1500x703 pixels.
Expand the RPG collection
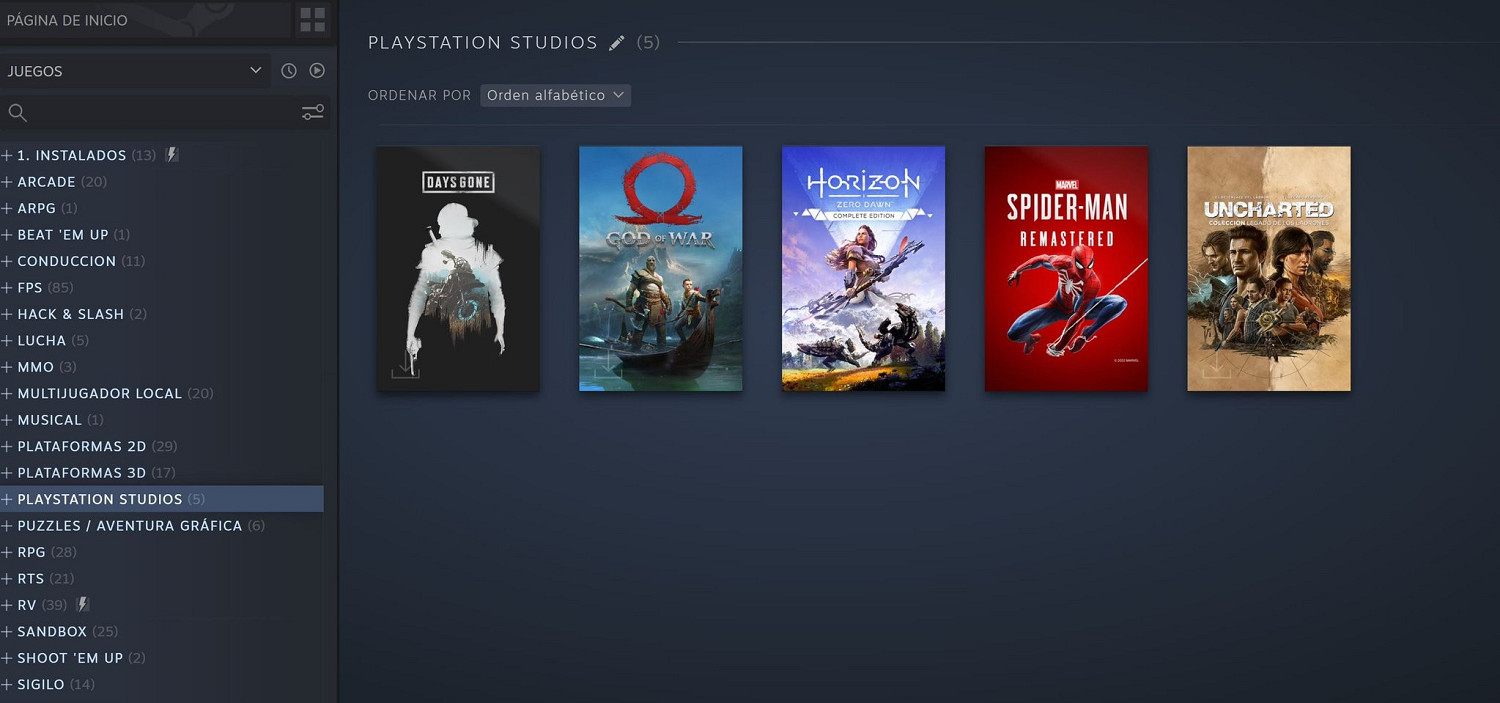[7, 552]
